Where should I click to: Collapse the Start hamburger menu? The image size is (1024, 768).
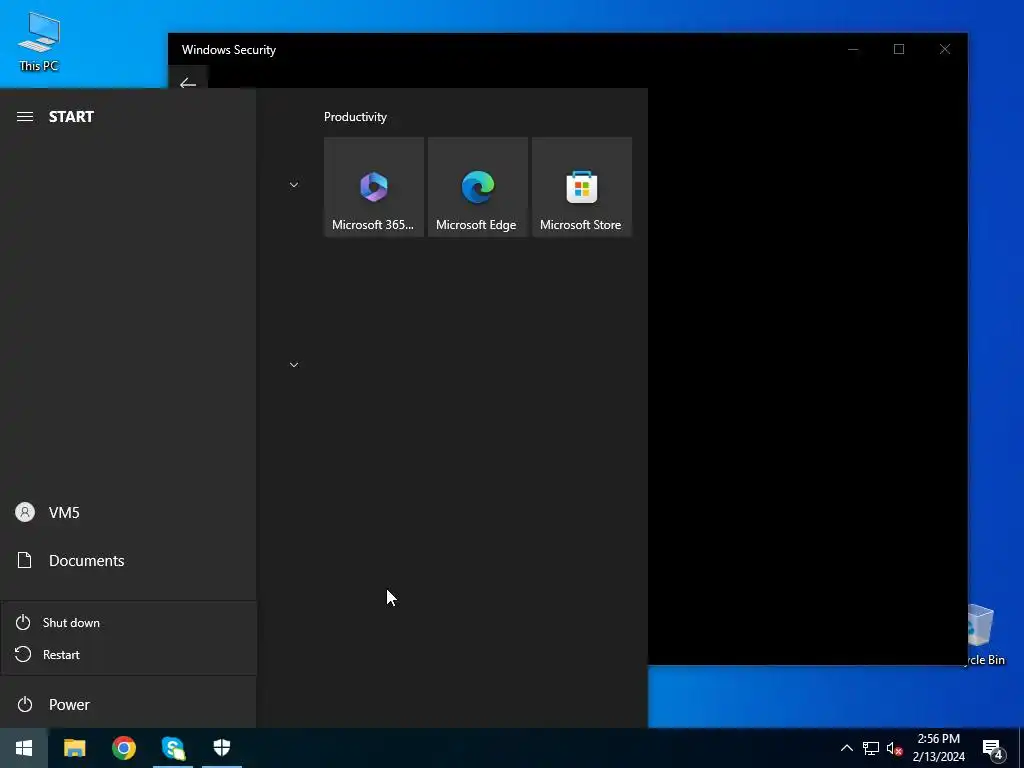[25, 117]
